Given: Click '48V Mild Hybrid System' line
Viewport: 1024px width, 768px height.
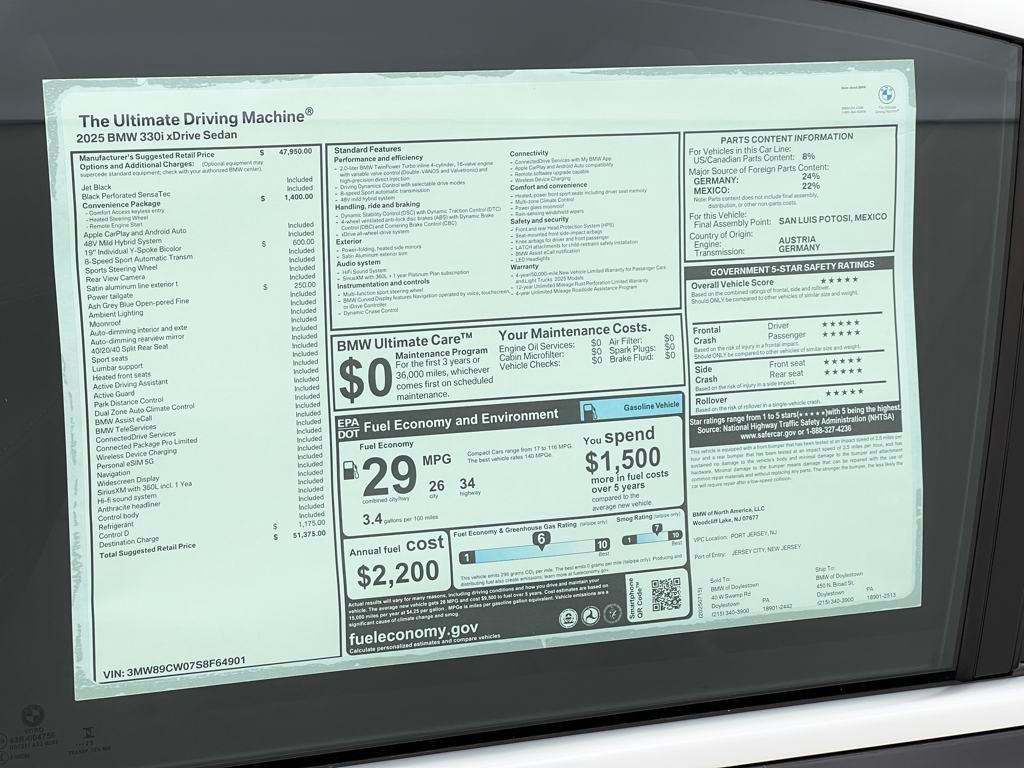Looking at the screenshot, I should 123,242.
